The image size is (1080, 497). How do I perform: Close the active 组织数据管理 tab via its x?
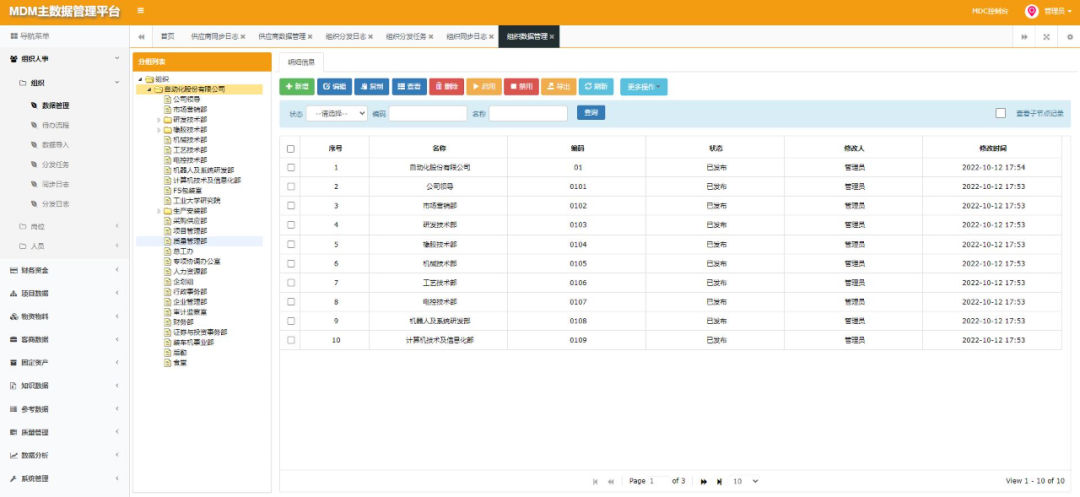point(552,36)
